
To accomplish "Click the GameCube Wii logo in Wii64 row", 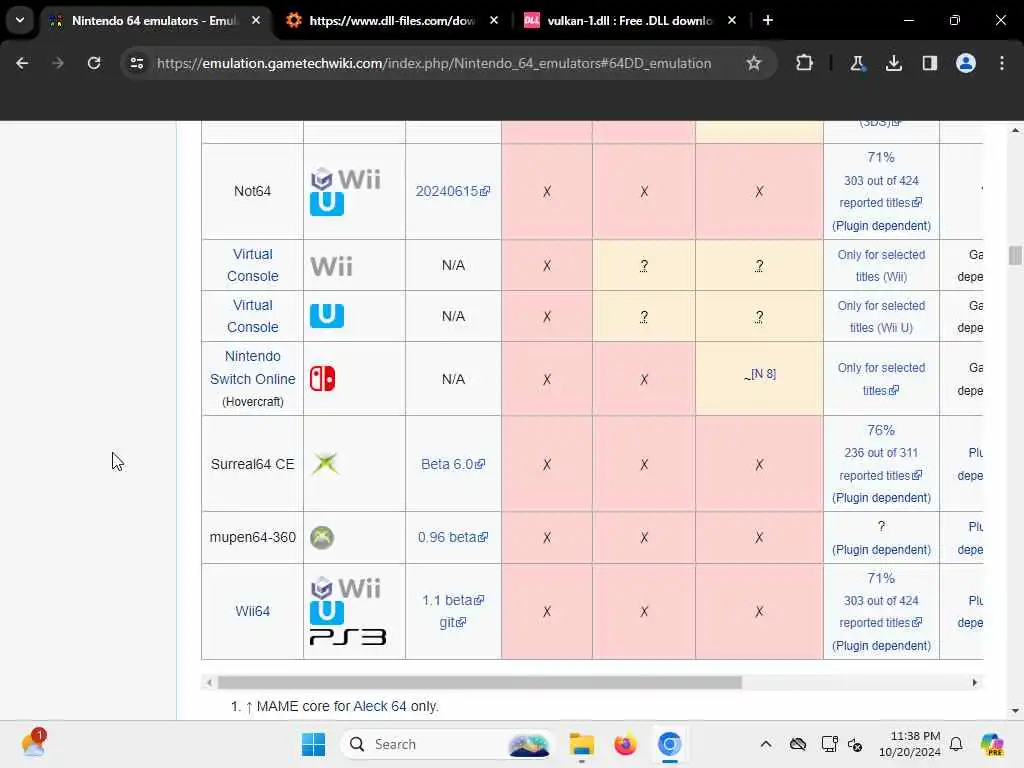I will tap(345, 588).
